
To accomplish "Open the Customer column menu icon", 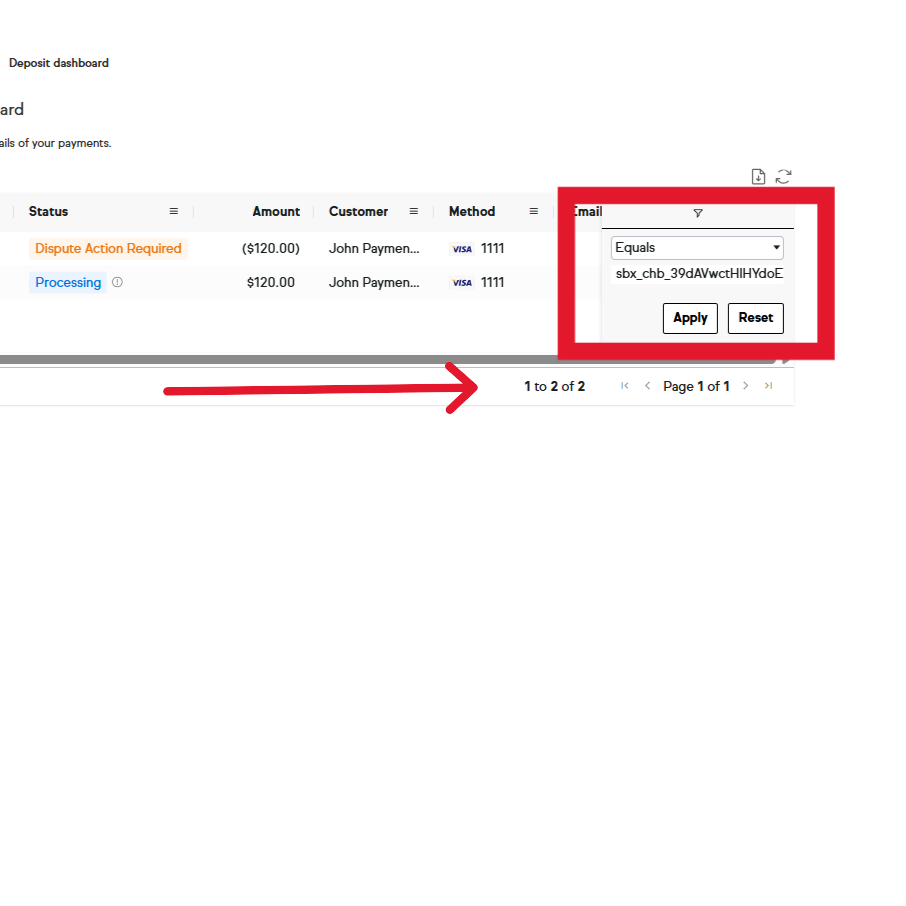I will point(414,212).
